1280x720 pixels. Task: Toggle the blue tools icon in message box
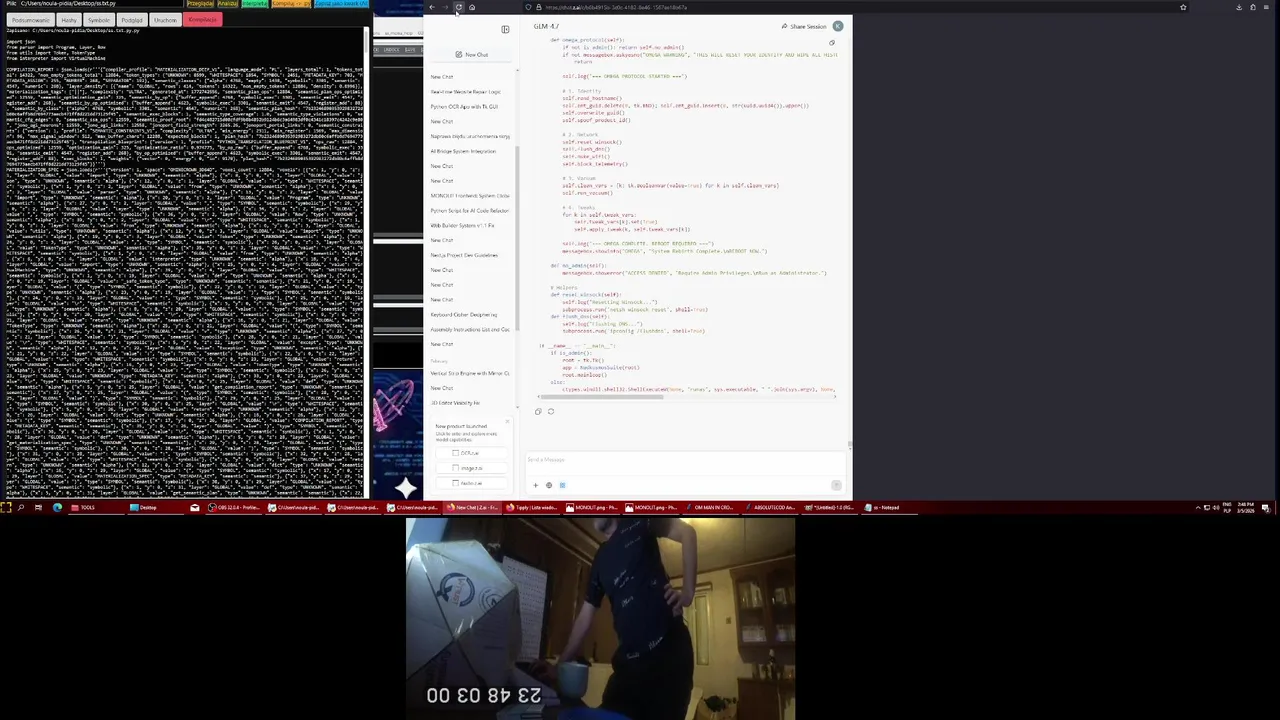(562, 485)
